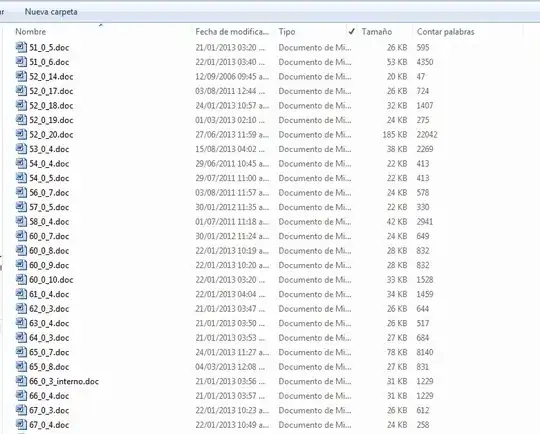Click the 53 KB size value

point(397,62)
